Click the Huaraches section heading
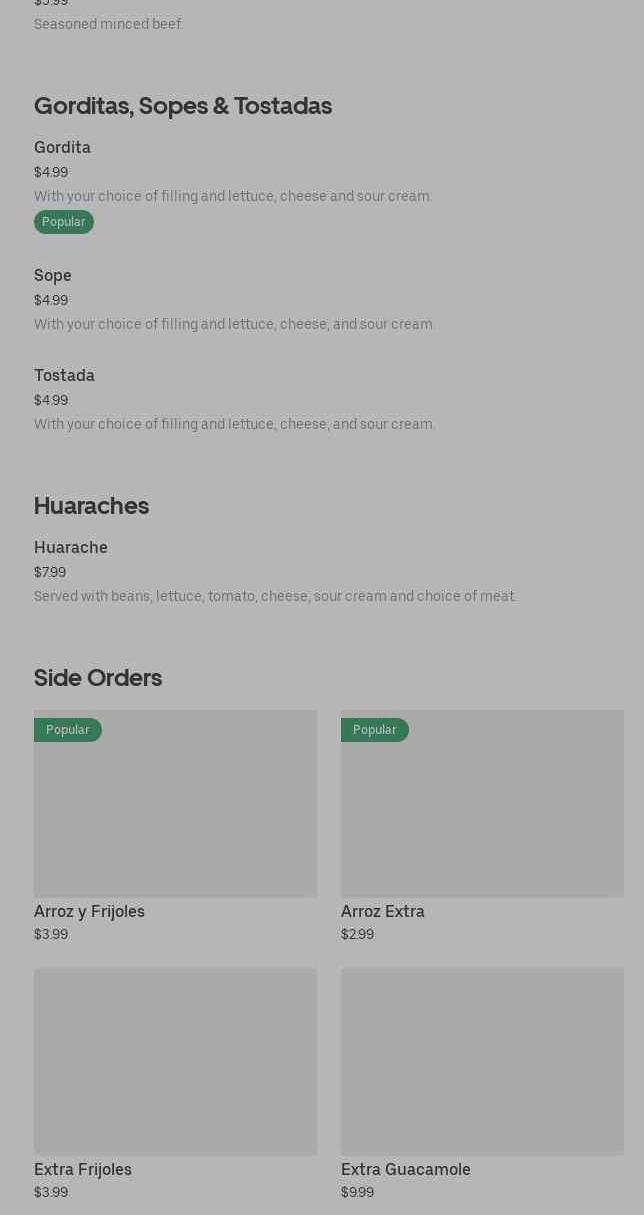This screenshot has height=1215, width=644. [x=91, y=506]
